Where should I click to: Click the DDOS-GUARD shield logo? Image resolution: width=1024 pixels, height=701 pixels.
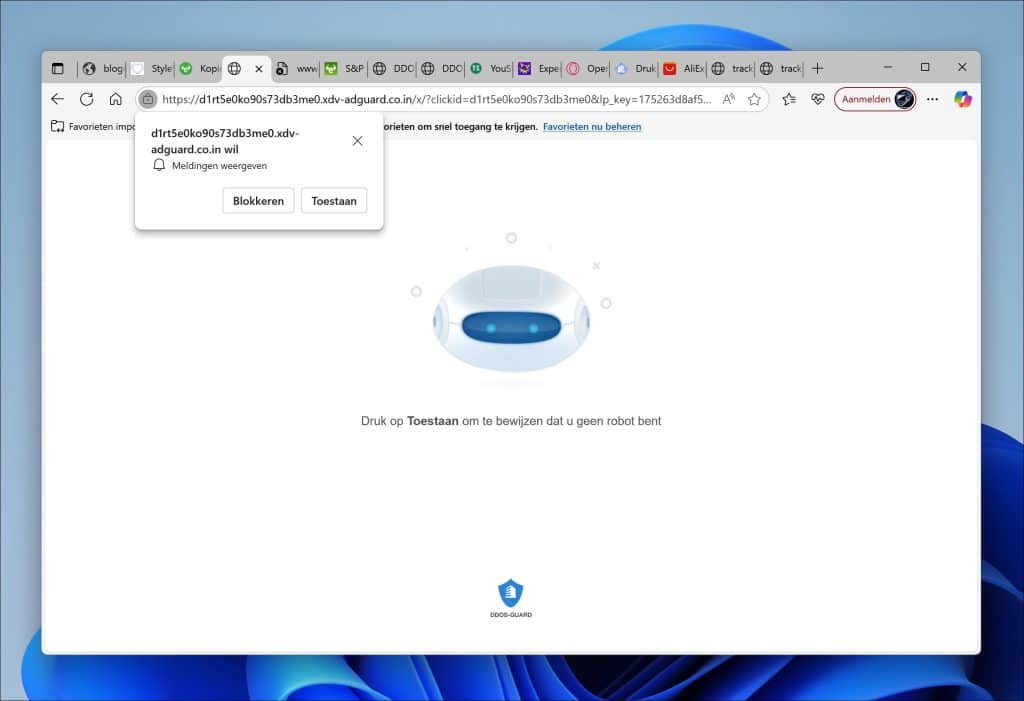pos(511,591)
